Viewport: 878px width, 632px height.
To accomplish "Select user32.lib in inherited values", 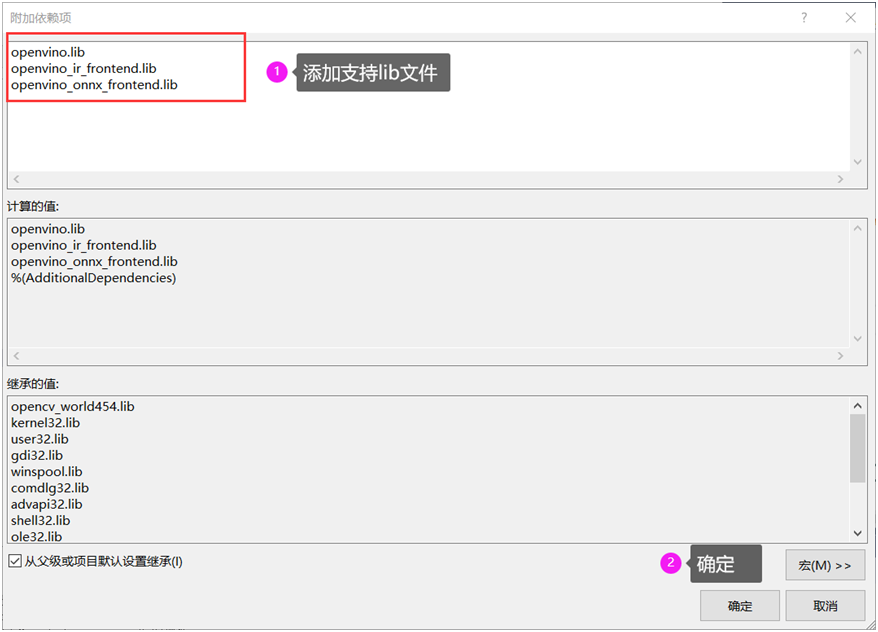I will click(40, 439).
